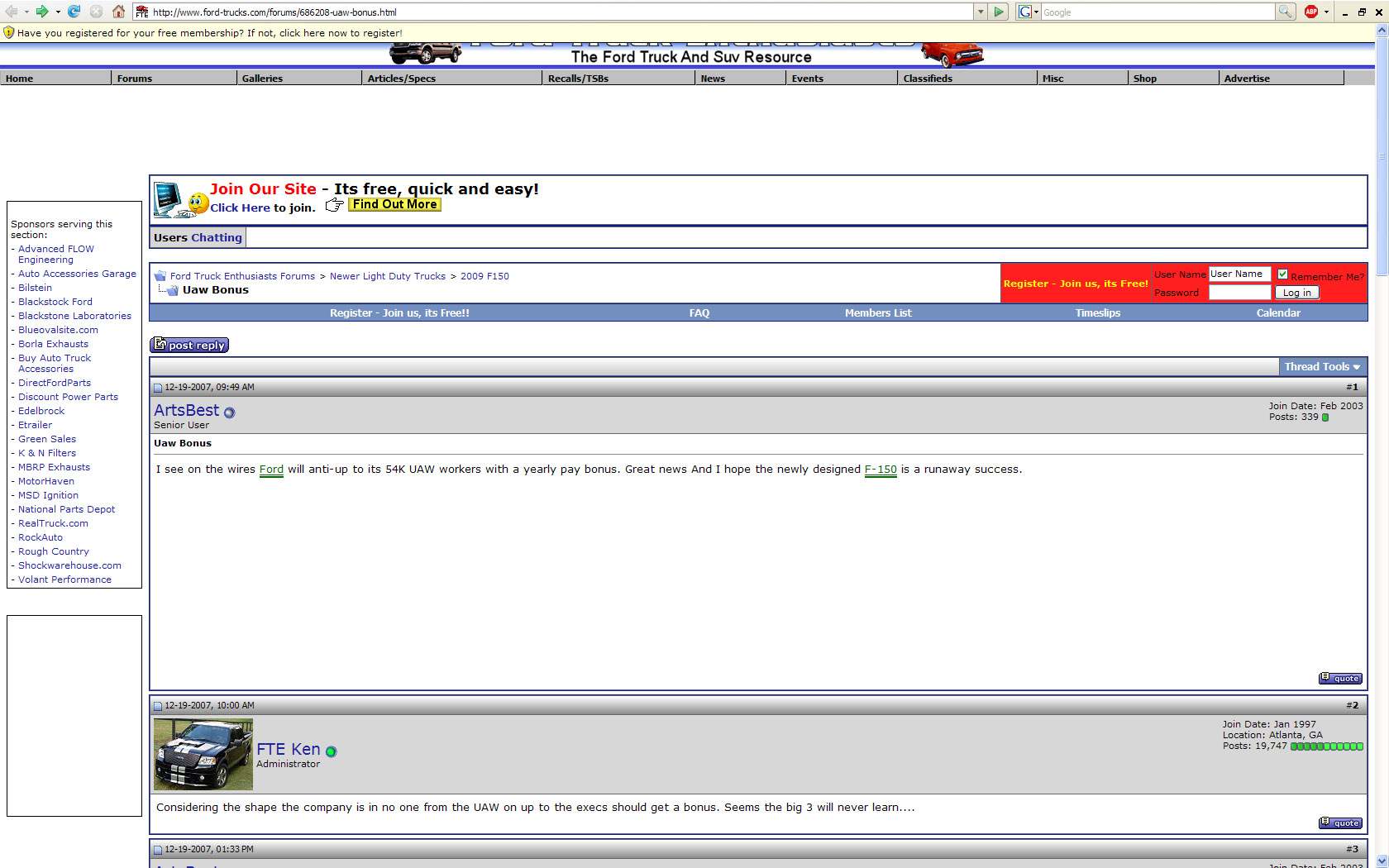Image resolution: width=1389 pixels, height=868 pixels.
Task: Click the vertical scrollbar down arrow
Action: coord(1382,861)
